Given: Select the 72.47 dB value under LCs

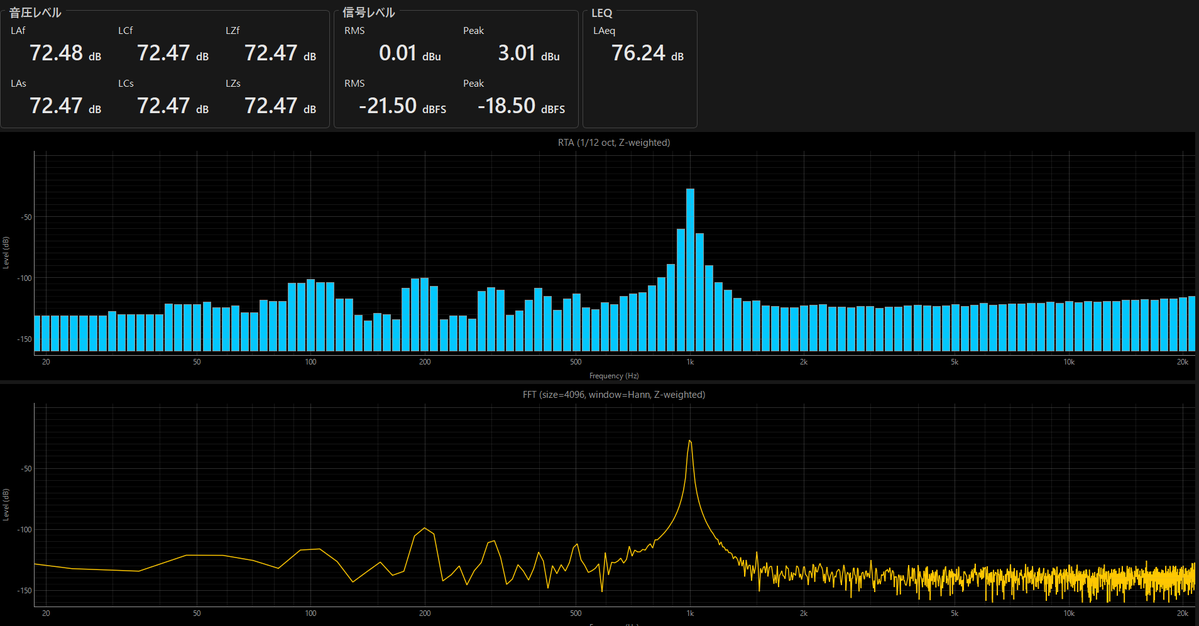Looking at the screenshot, I should (173, 105).
